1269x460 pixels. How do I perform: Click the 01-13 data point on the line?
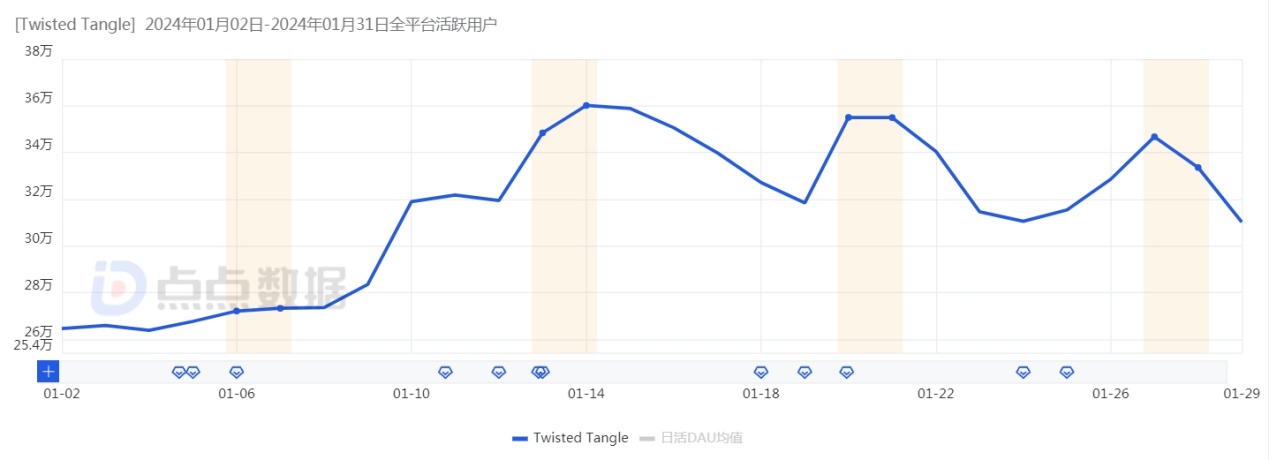point(543,133)
